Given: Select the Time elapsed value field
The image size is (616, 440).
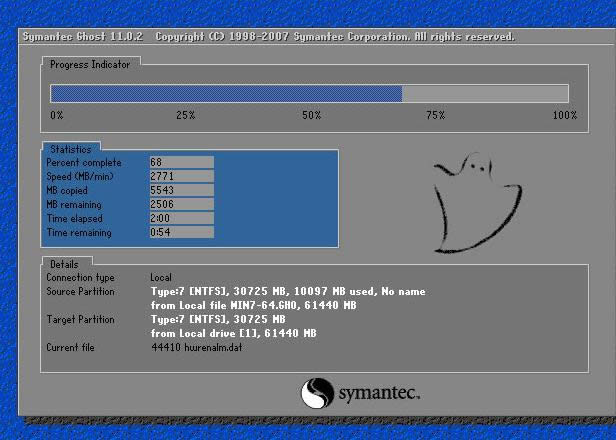Looking at the screenshot, I should [181, 218].
